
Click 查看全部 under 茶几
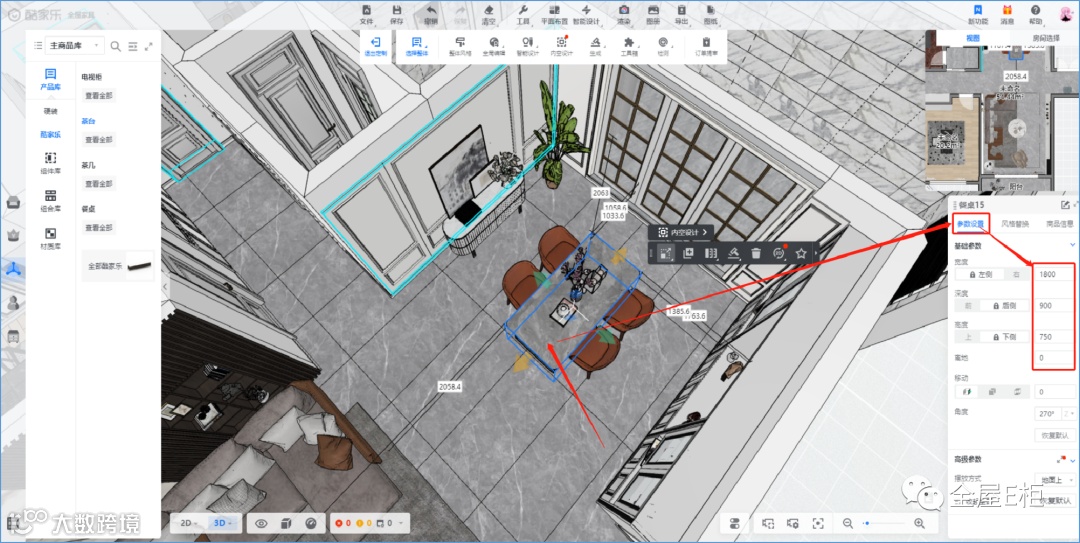(x=98, y=184)
